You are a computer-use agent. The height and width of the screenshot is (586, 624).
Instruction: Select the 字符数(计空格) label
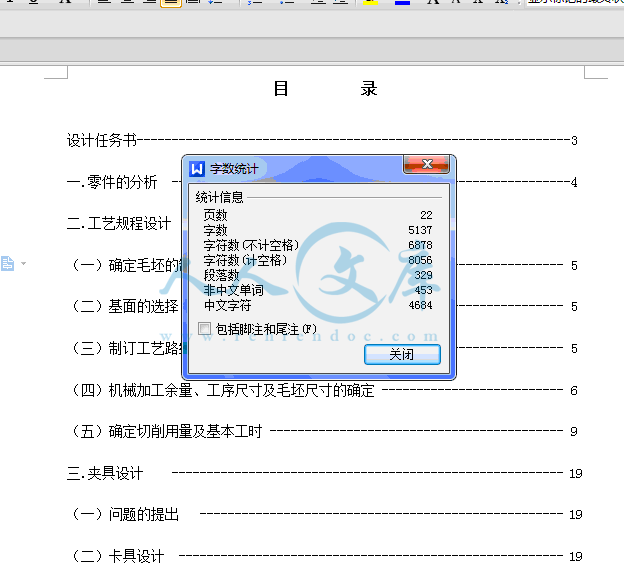coord(245,260)
